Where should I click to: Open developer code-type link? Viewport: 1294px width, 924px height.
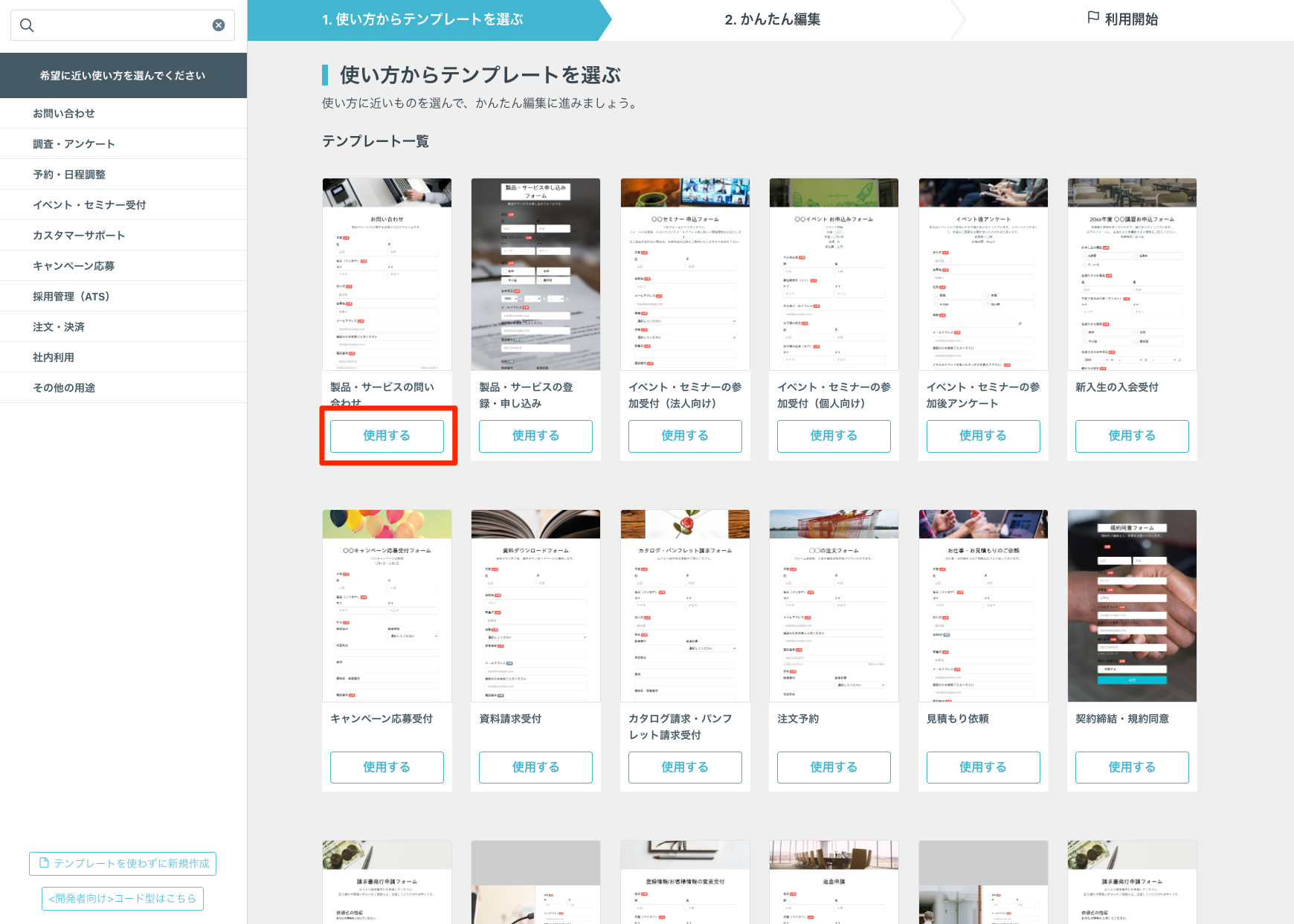click(123, 898)
